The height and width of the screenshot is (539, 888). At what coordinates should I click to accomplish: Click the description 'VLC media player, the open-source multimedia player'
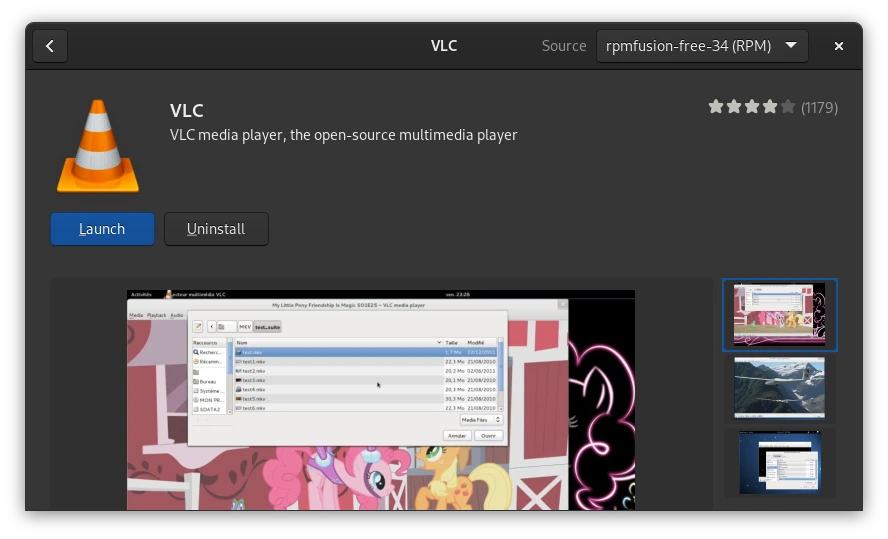click(x=343, y=135)
